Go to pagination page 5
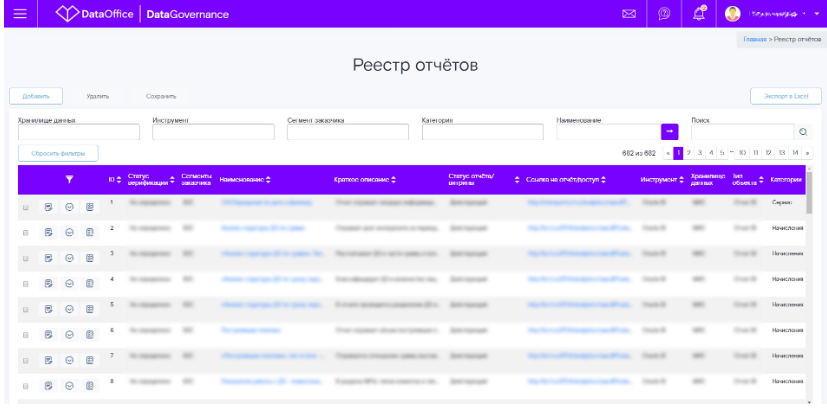 tap(722, 152)
